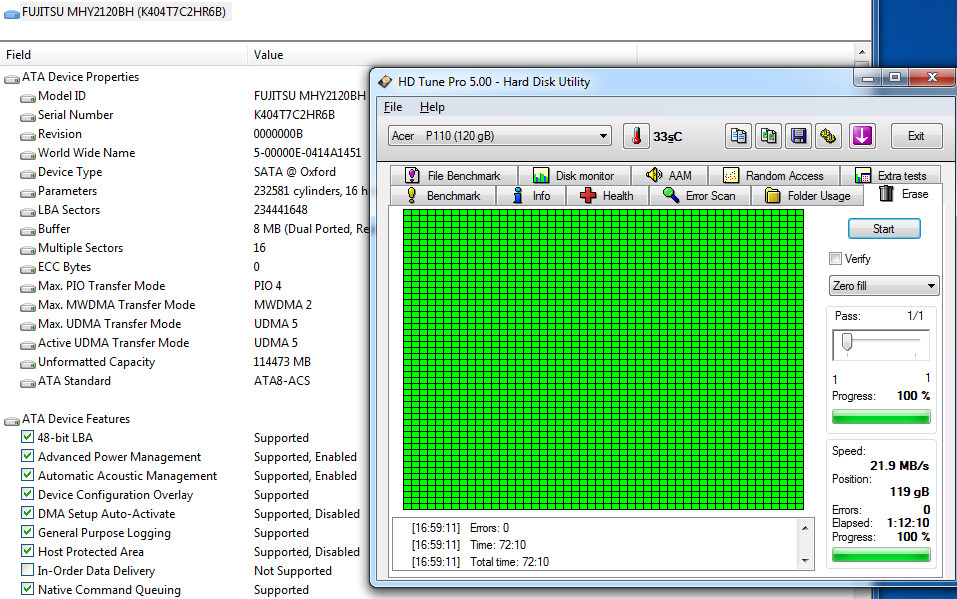
Task: Click the save floppy disk icon
Action: (798, 136)
